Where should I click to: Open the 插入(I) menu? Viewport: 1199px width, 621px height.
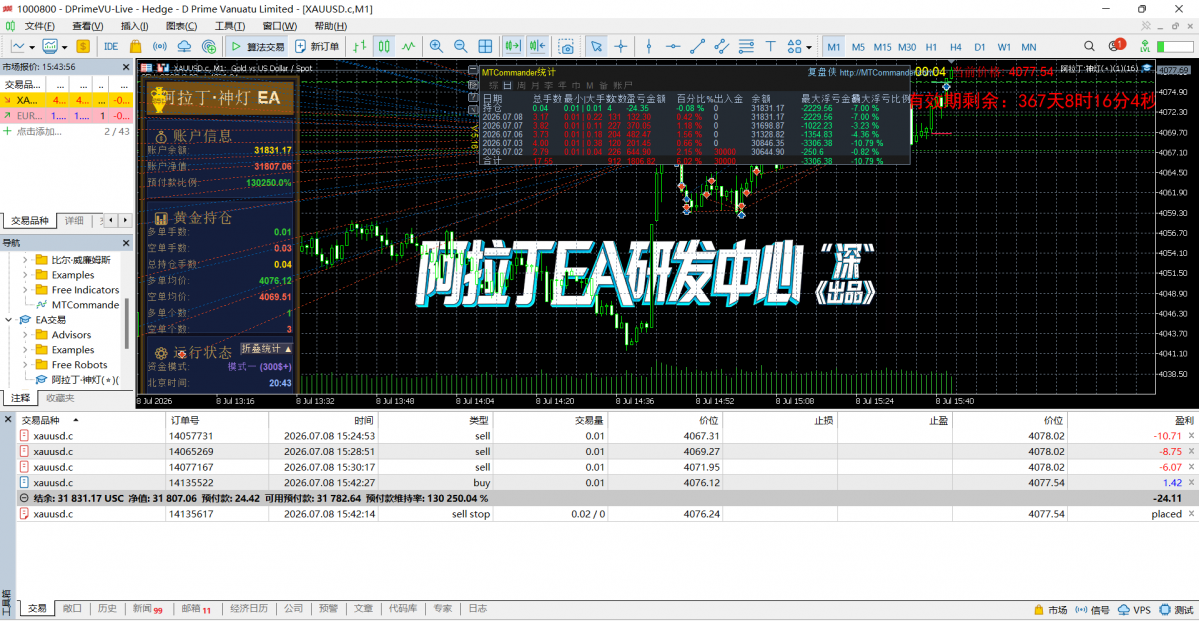click(135, 26)
